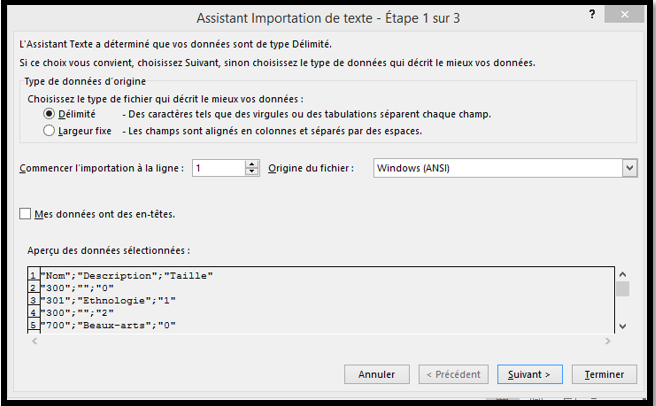Click the right arrow of horizontal scrollbar
Image resolution: width=656 pixels, height=406 pixels.
[x=603, y=342]
